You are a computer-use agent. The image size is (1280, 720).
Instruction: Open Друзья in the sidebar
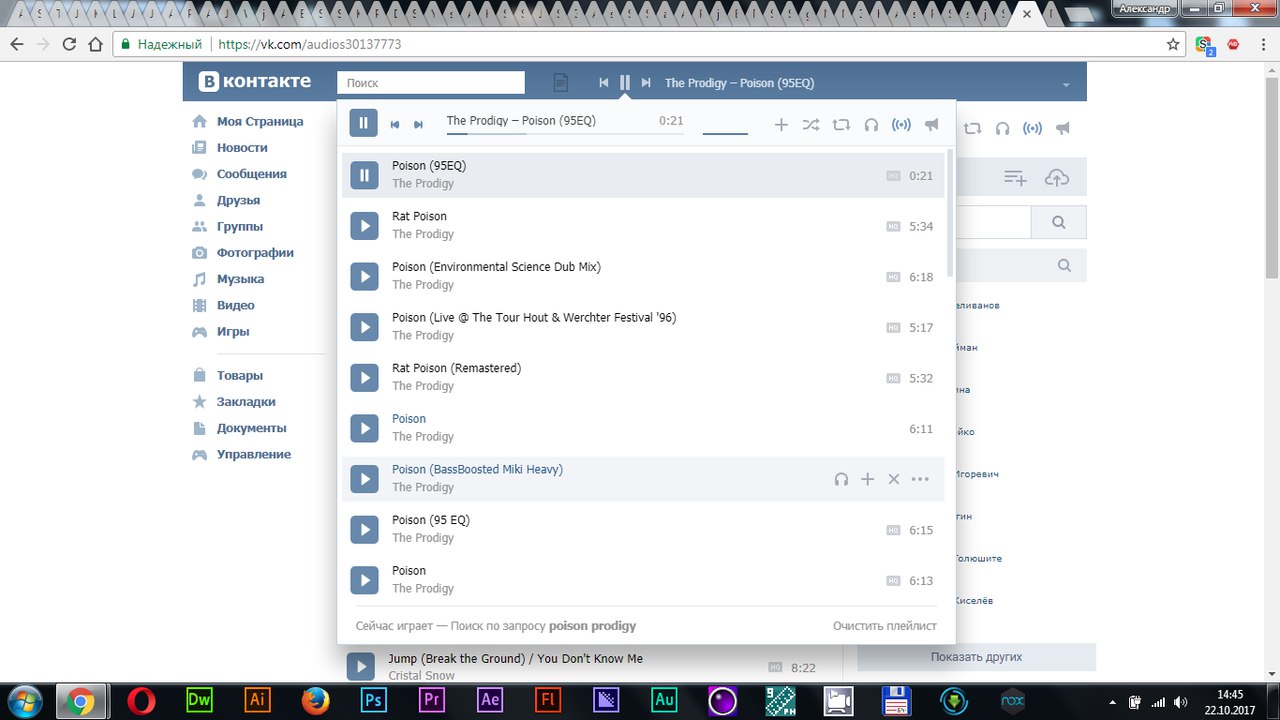[238, 200]
